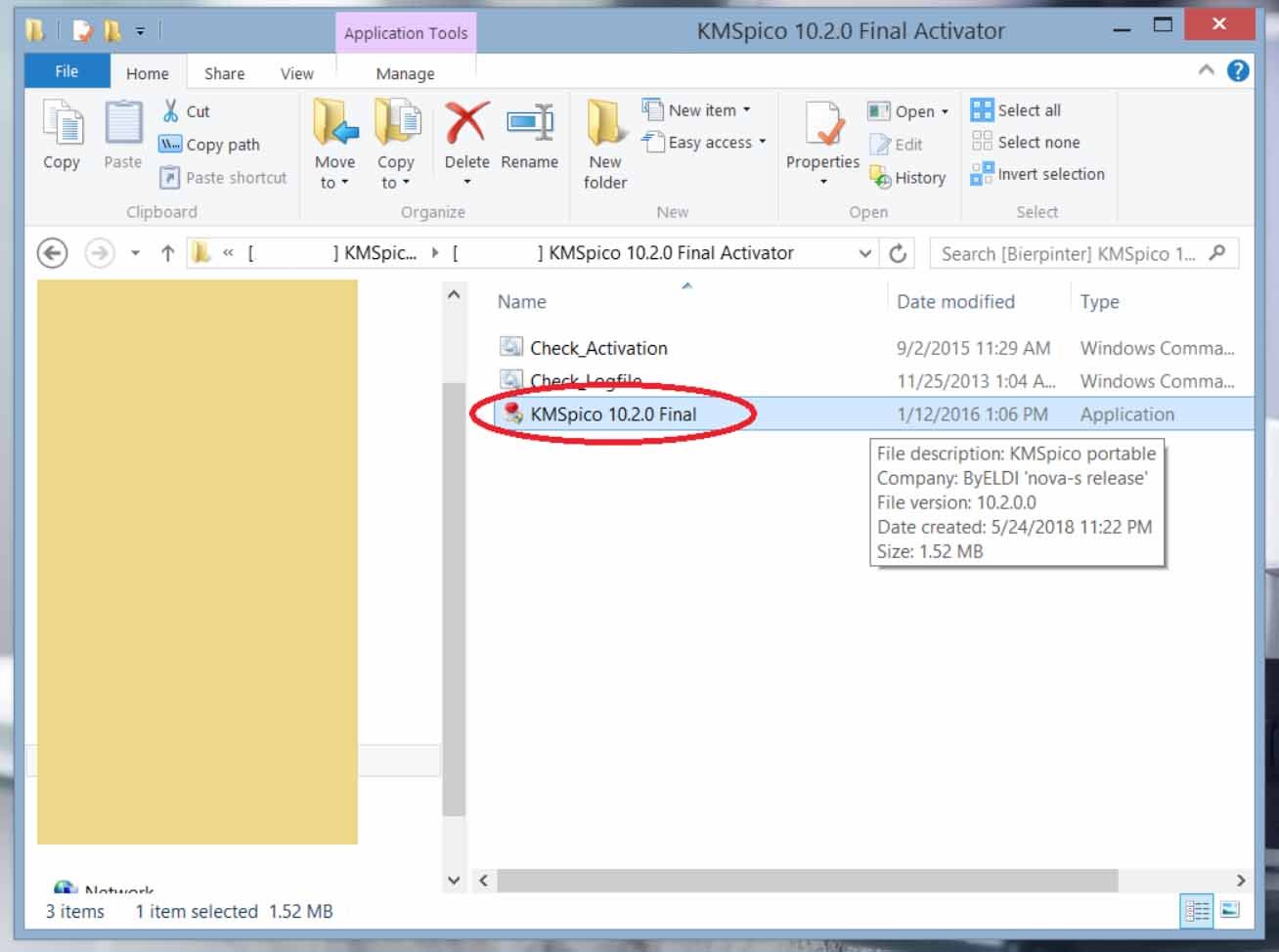This screenshot has width=1279, height=952.
Task: Open Quick Access Toolbar customize dropdown
Action: coord(140,32)
